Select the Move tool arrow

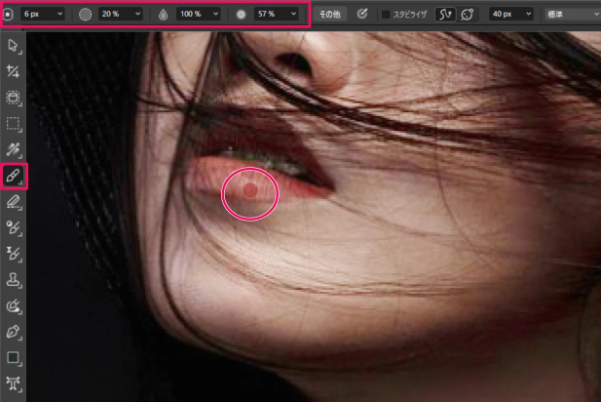[x=13, y=46]
